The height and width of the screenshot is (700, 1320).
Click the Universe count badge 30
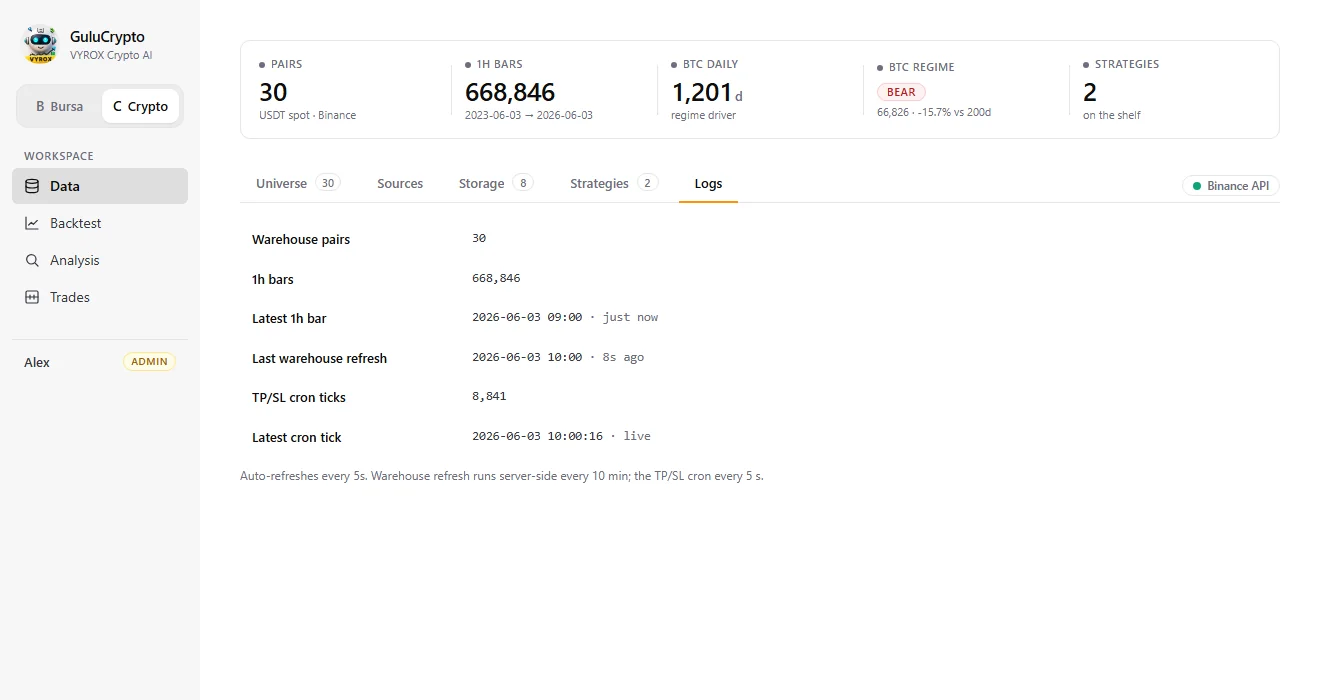click(x=328, y=183)
